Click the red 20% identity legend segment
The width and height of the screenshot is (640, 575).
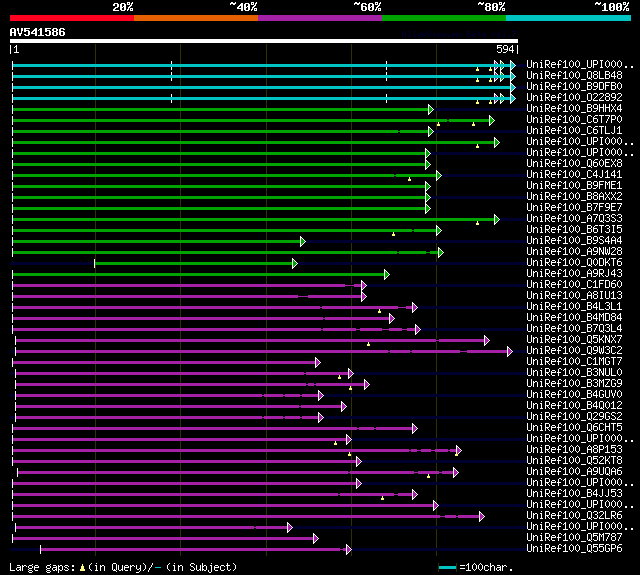[72, 18]
